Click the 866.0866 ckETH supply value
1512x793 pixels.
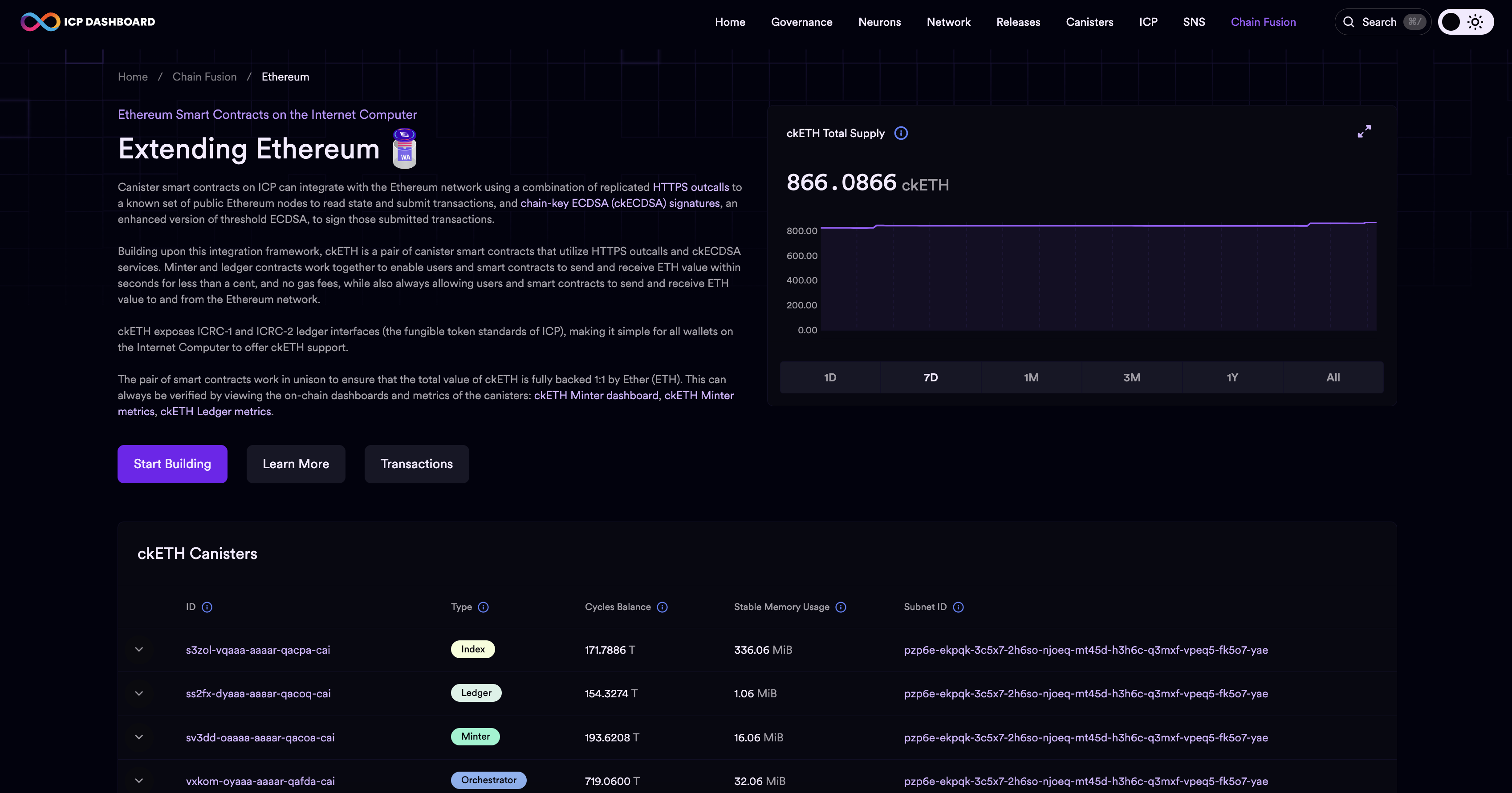pyautogui.click(x=867, y=183)
